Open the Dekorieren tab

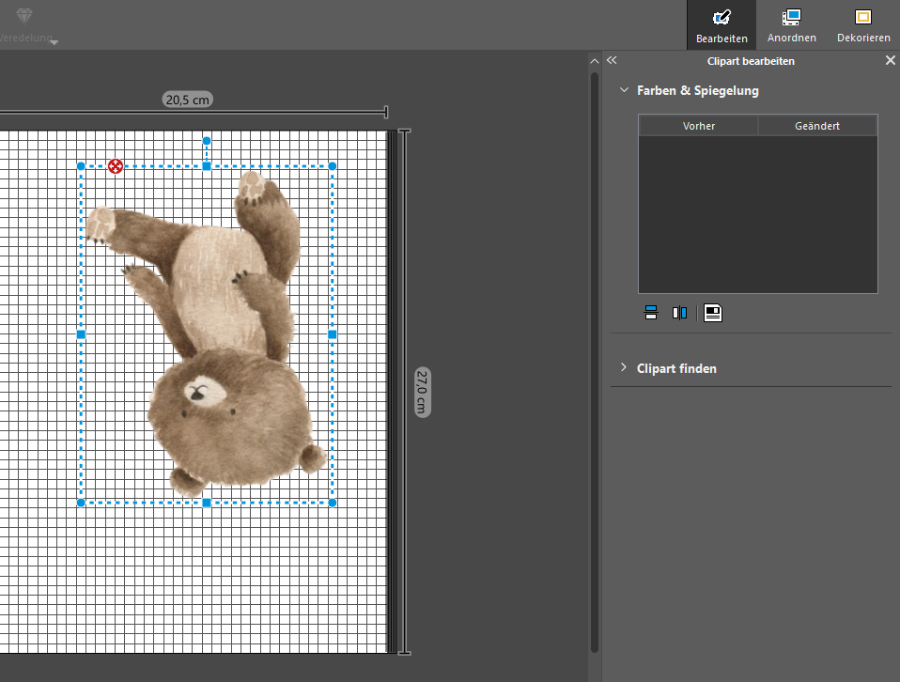pyautogui.click(x=863, y=26)
